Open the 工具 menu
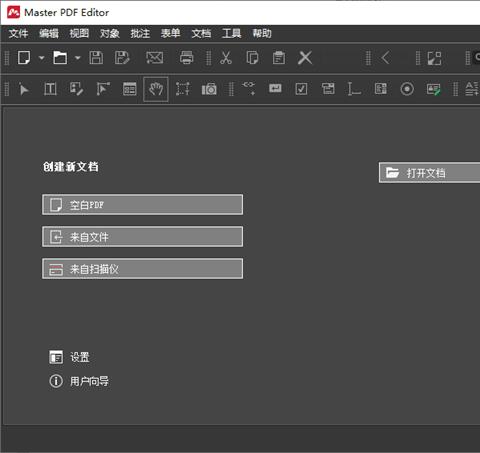Image resolution: width=480 pixels, height=453 pixels. coord(232,33)
